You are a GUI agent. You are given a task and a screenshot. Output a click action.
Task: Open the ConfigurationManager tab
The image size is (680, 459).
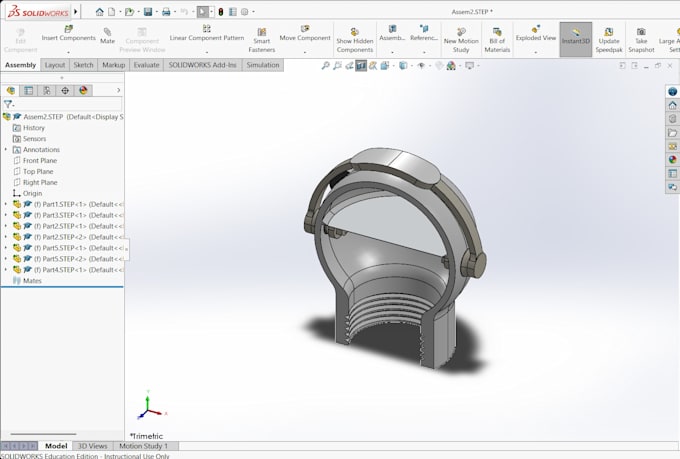tap(47, 90)
